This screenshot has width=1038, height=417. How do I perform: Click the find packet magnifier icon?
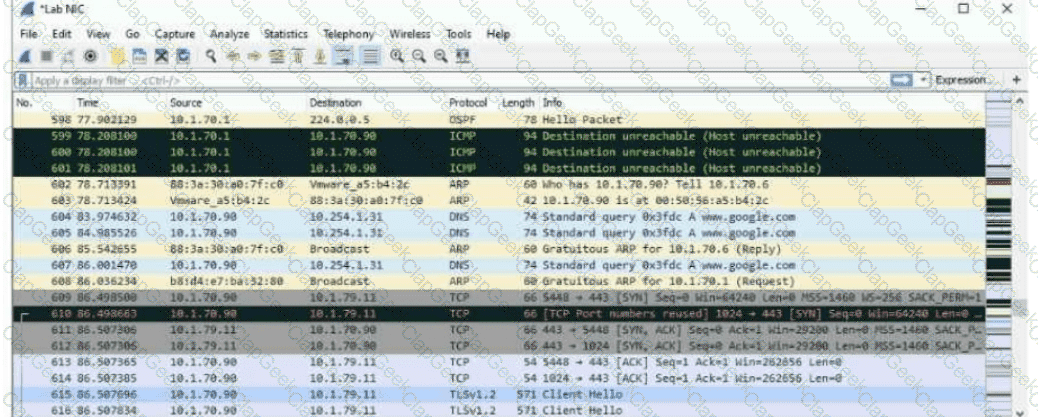click(x=212, y=56)
